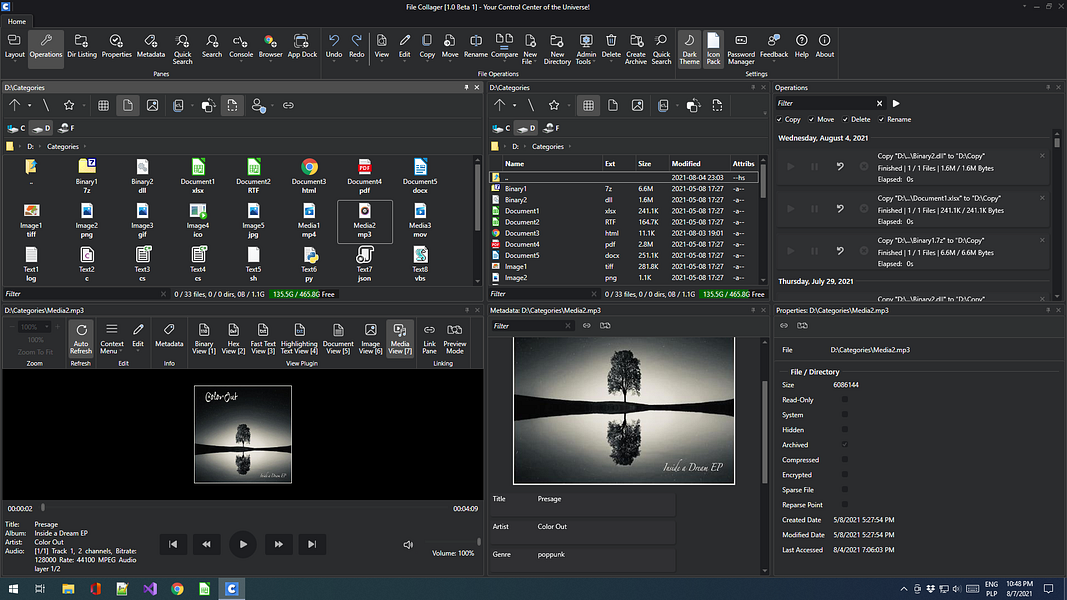The width and height of the screenshot is (1067, 600).
Task: Select the Home ribbon tab
Action: [x=18, y=21]
